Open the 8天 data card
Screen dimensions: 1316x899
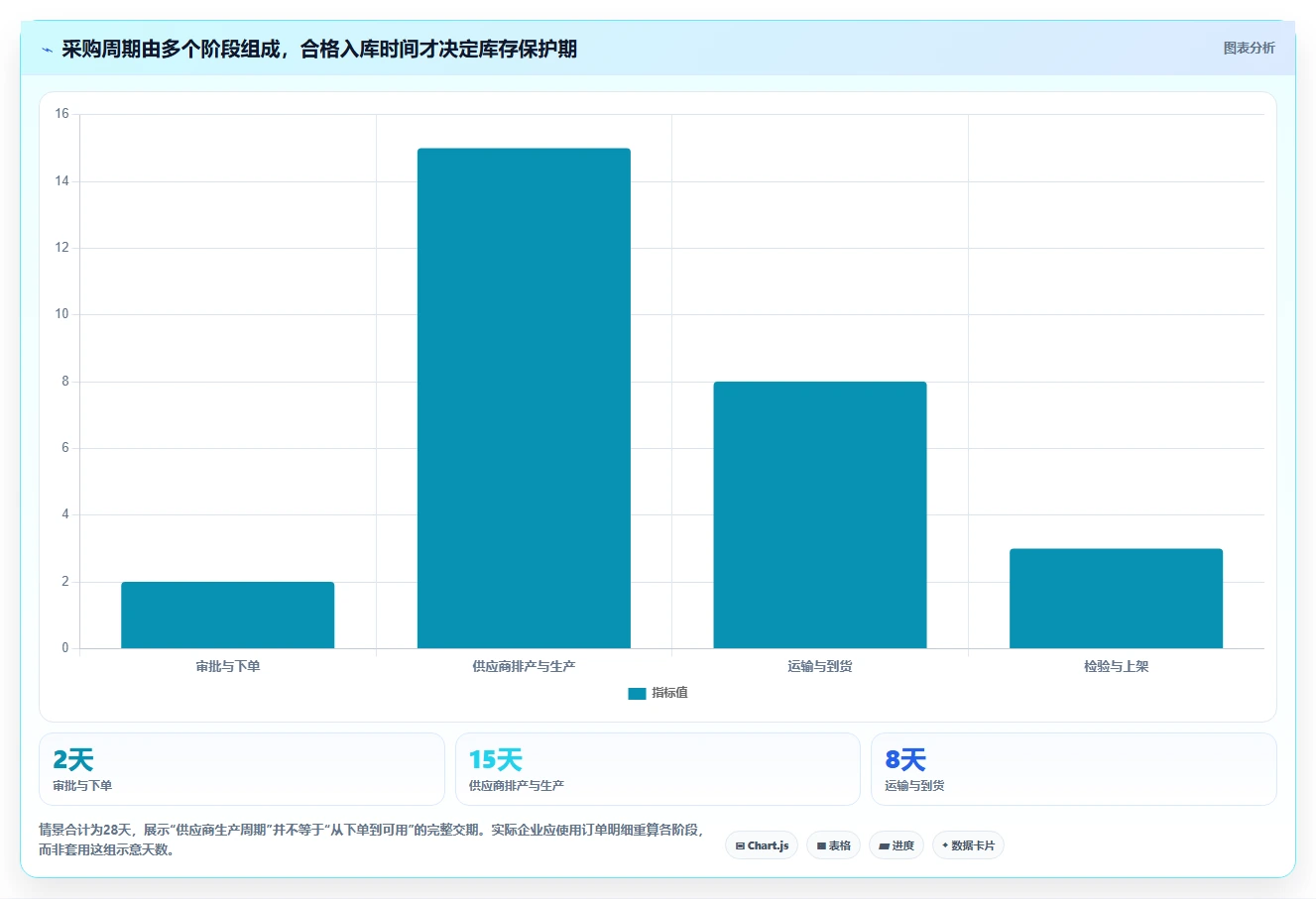click(x=1074, y=769)
